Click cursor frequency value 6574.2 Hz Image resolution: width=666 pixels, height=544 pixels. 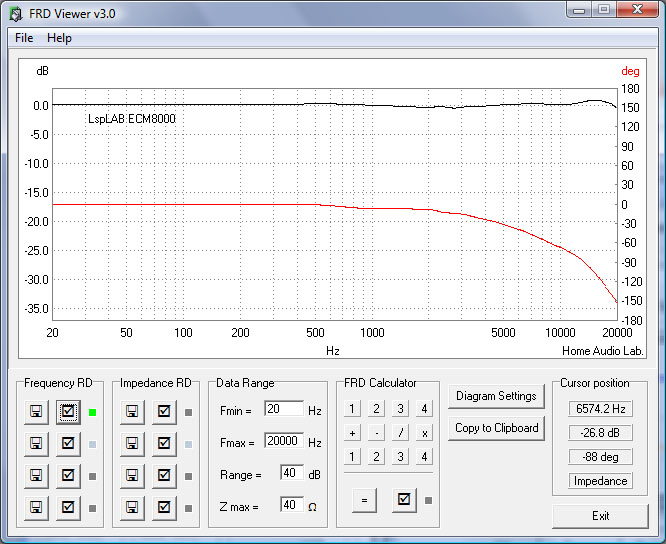click(x=601, y=409)
